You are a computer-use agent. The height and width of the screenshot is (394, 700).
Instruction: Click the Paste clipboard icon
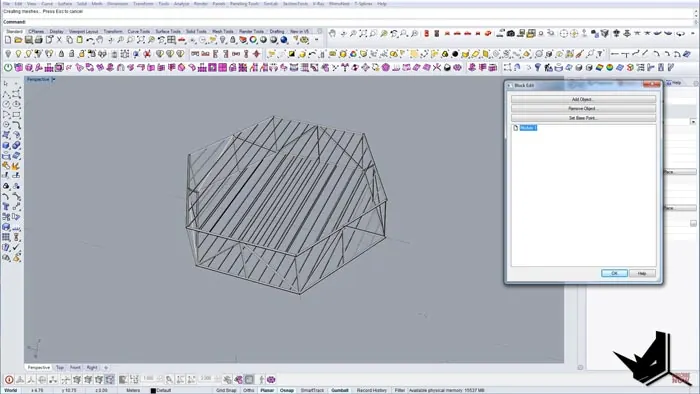[79, 40]
